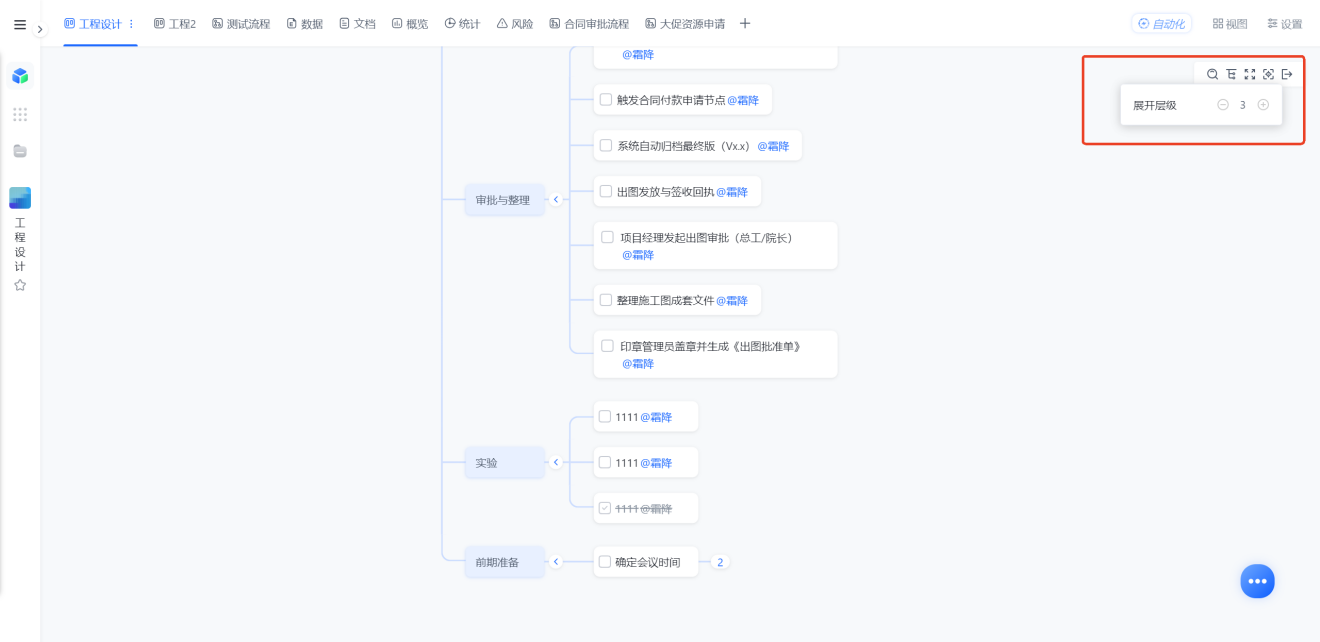Check the second unfinished 1111 task checkbox
Image resolution: width=1320 pixels, height=642 pixels.
(x=604, y=462)
